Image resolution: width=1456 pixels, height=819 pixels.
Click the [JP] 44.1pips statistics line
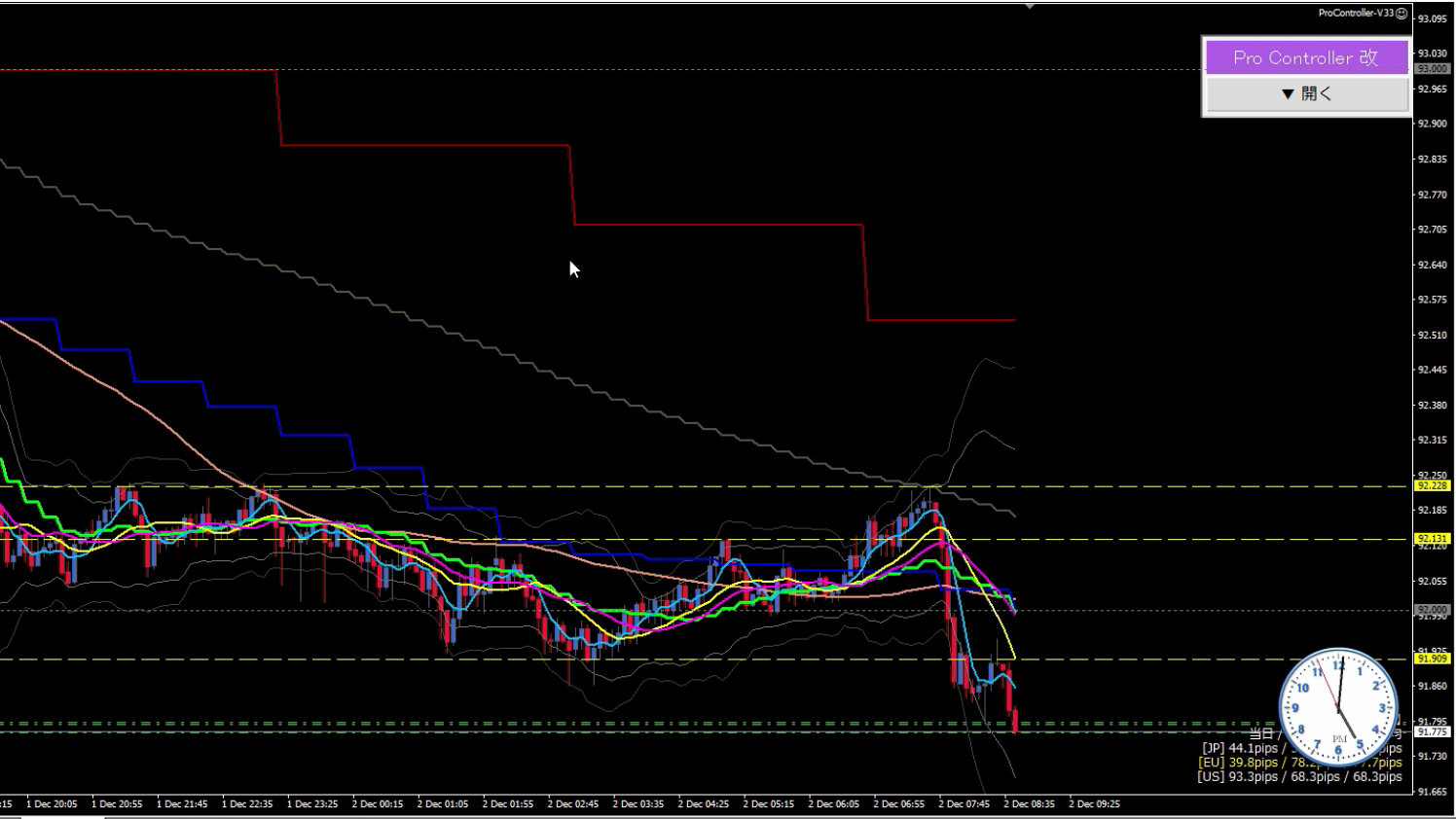(1301, 748)
